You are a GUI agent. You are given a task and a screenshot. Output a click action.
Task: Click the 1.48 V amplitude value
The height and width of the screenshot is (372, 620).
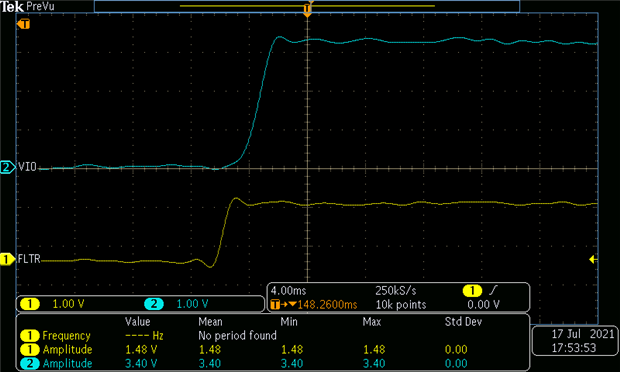click(141, 349)
